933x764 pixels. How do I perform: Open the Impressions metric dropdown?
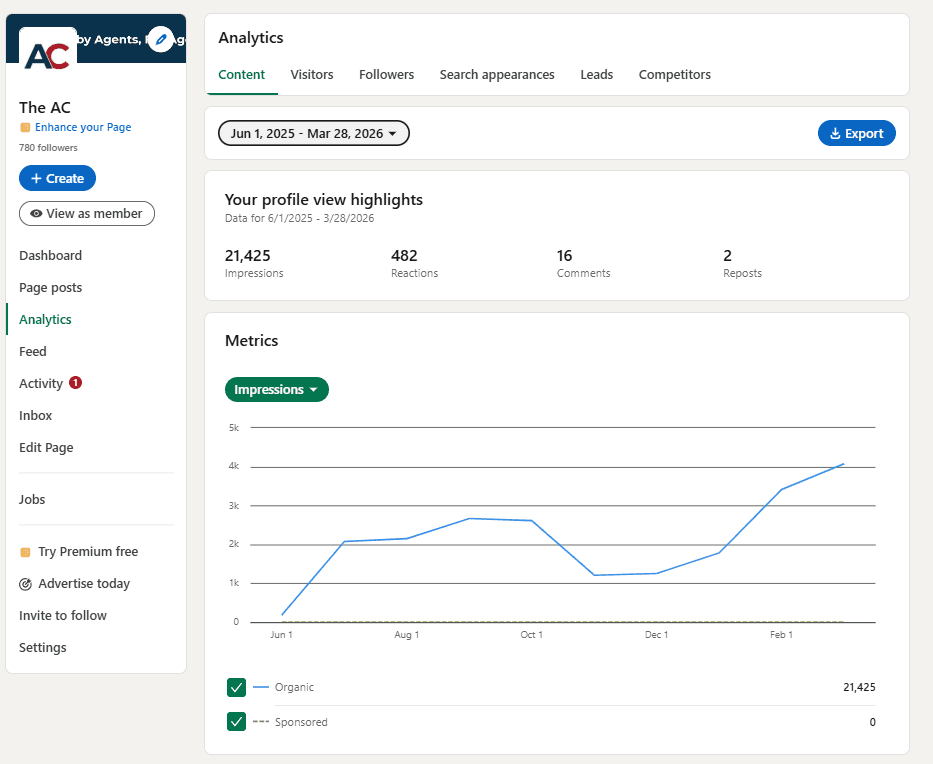click(277, 389)
